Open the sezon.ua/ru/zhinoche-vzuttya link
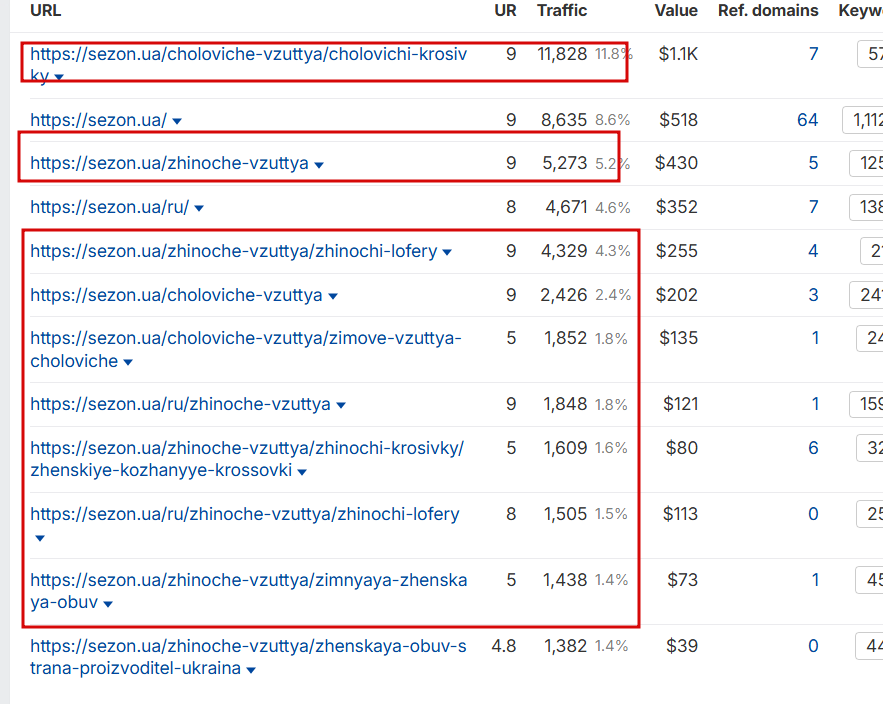The image size is (883, 704). tap(180, 404)
